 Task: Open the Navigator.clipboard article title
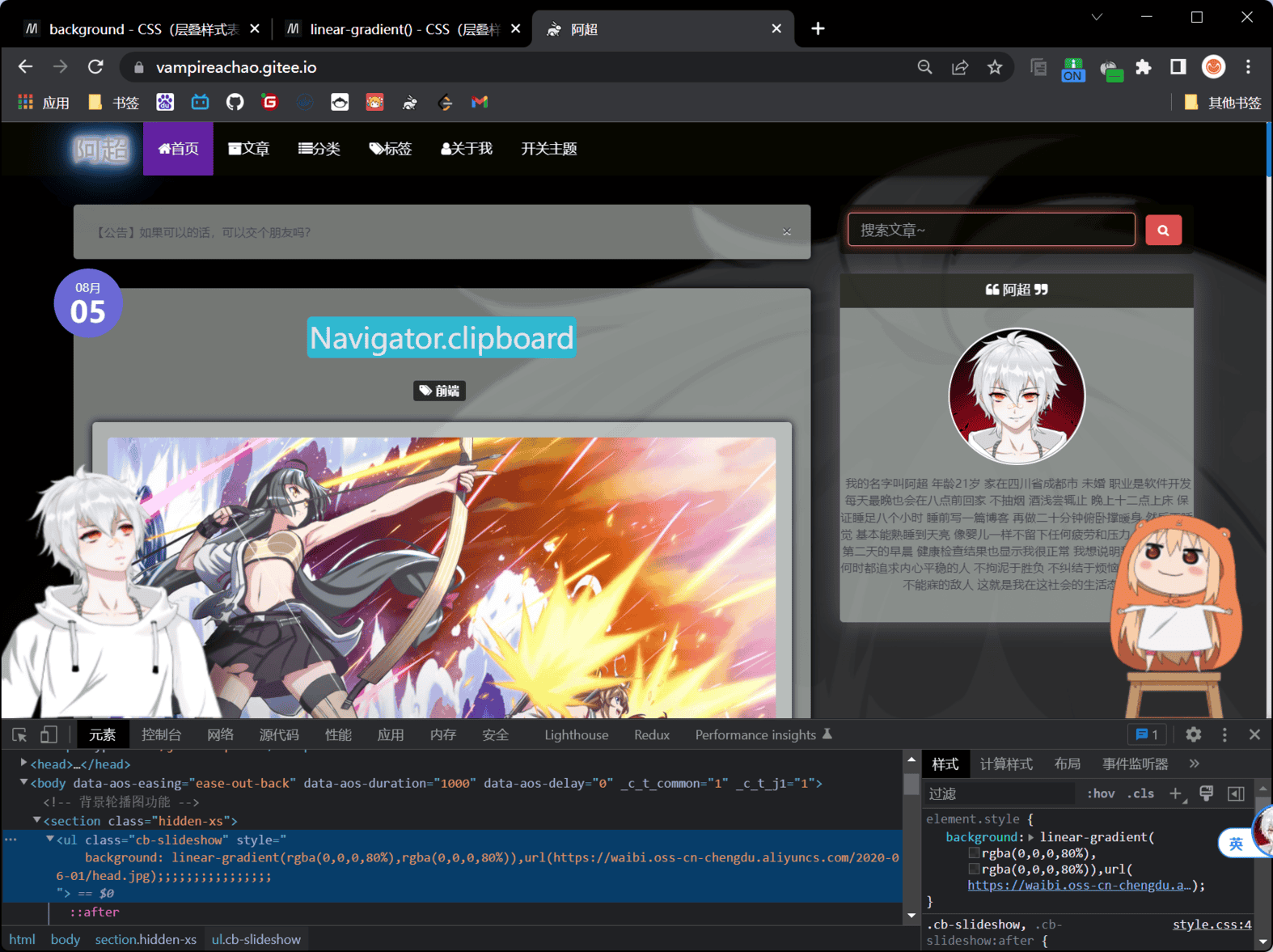(442, 338)
